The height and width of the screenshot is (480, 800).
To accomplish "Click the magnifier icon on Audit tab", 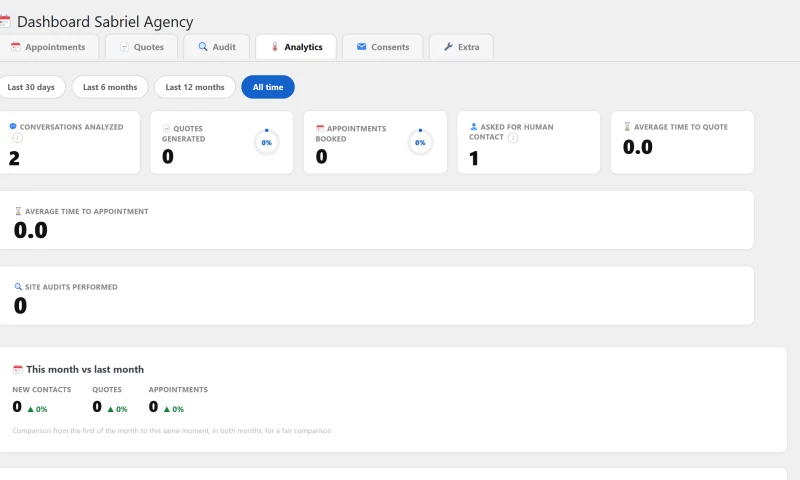I will click(x=203, y=46).
